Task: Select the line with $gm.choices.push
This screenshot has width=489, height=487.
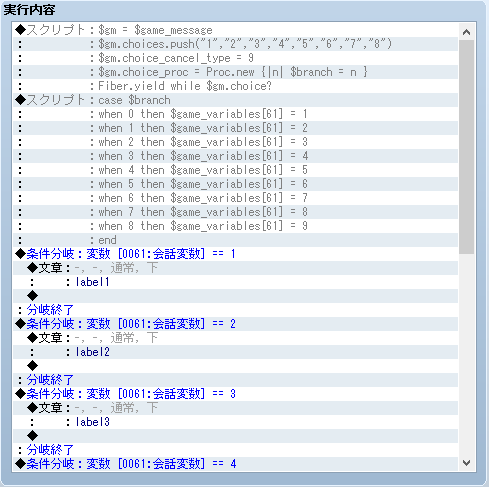Action: click(x=236, y=44)
